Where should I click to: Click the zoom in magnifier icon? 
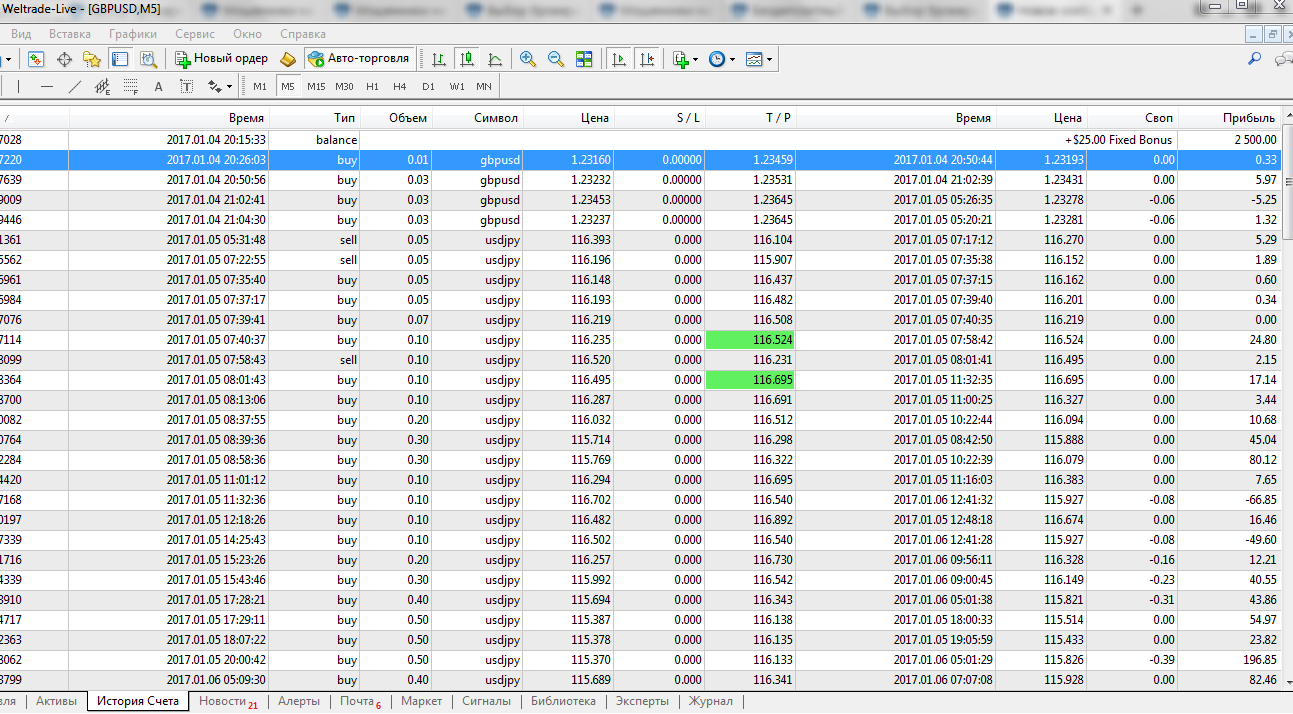(527, 59)
